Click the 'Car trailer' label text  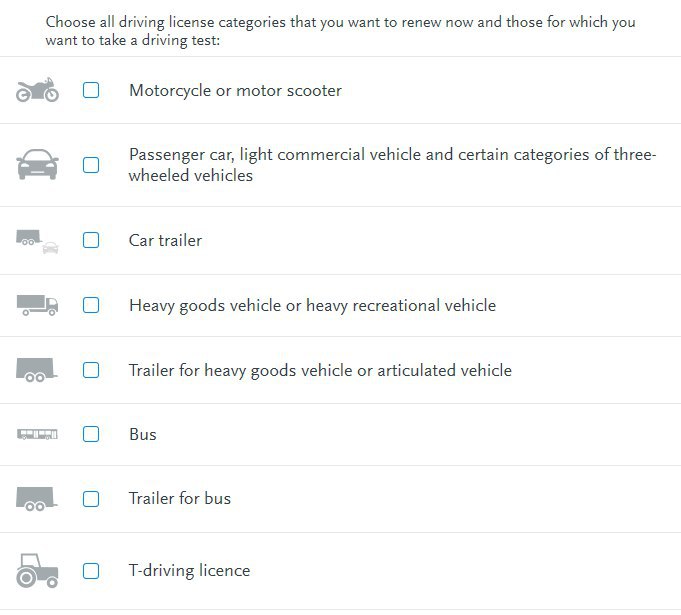click(165, 240)
